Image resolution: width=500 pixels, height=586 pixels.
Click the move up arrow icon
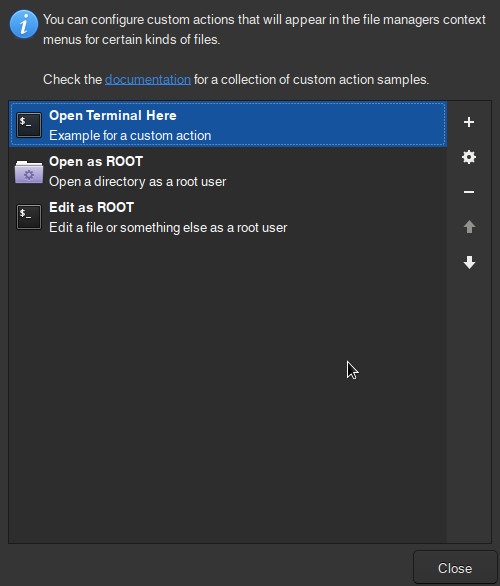tap(469, 226)
